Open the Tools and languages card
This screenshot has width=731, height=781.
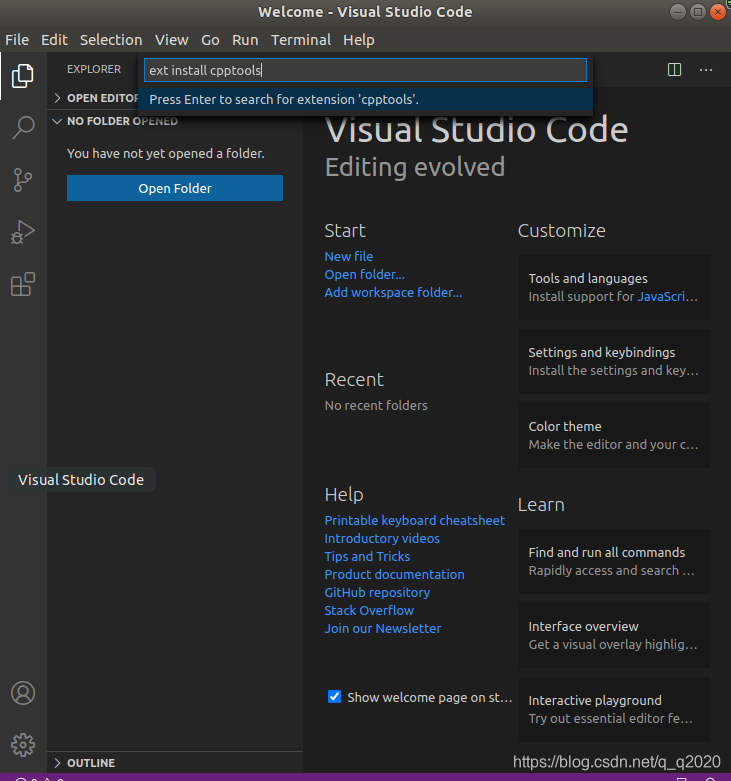pos(614,287)
